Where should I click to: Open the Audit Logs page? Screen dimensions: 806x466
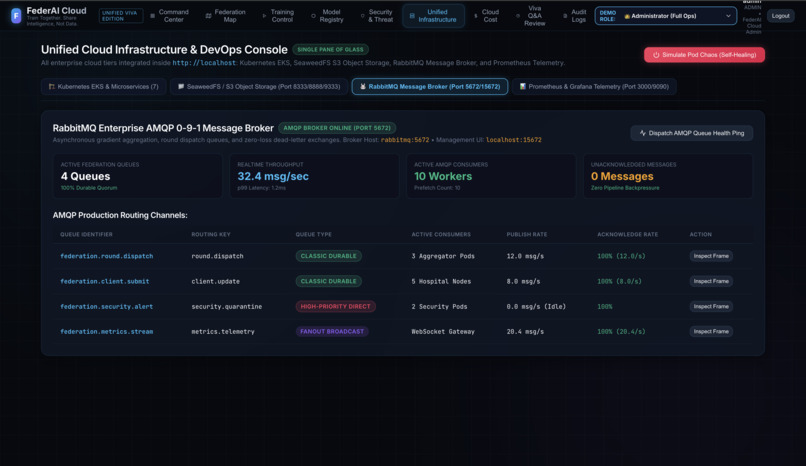pos(575,16)
